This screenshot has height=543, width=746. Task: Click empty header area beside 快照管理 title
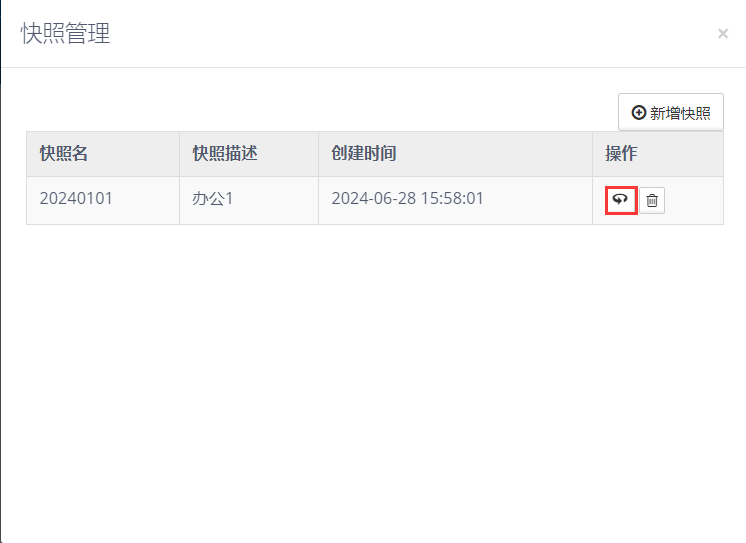point(400,34)
